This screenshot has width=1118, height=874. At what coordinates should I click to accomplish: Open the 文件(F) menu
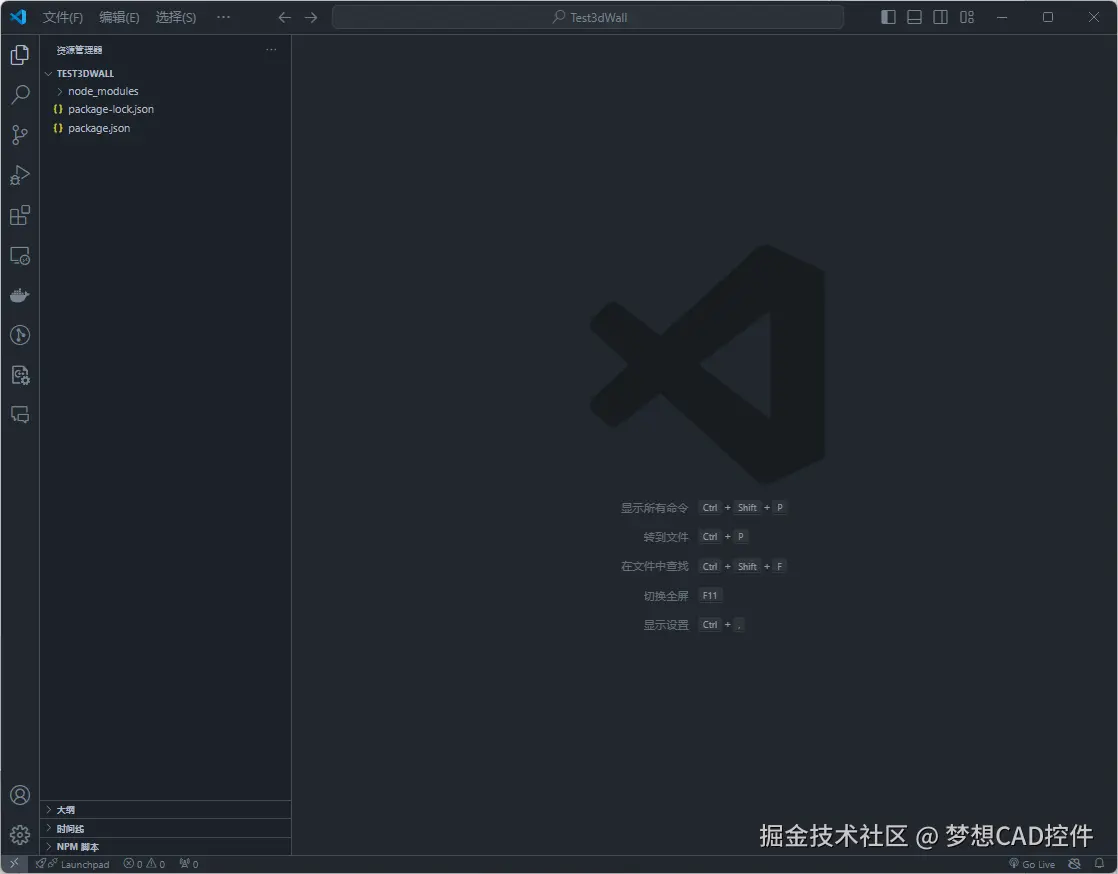pyautogui.click(x=63, y=17)
